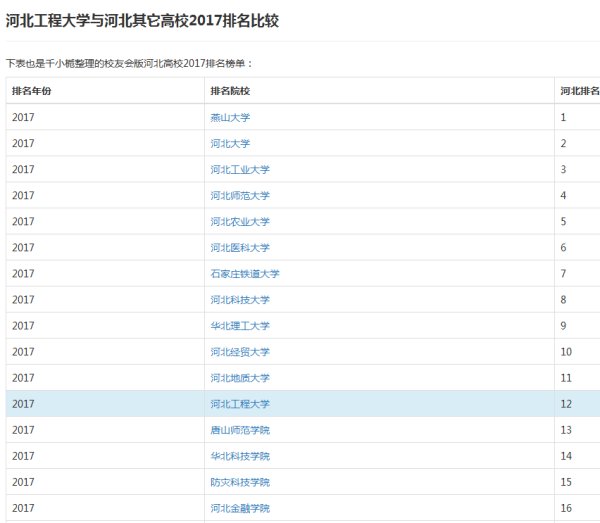
Task: Click the intro sentence above the table
Action: pyautogui.click(x=129, y=63)
